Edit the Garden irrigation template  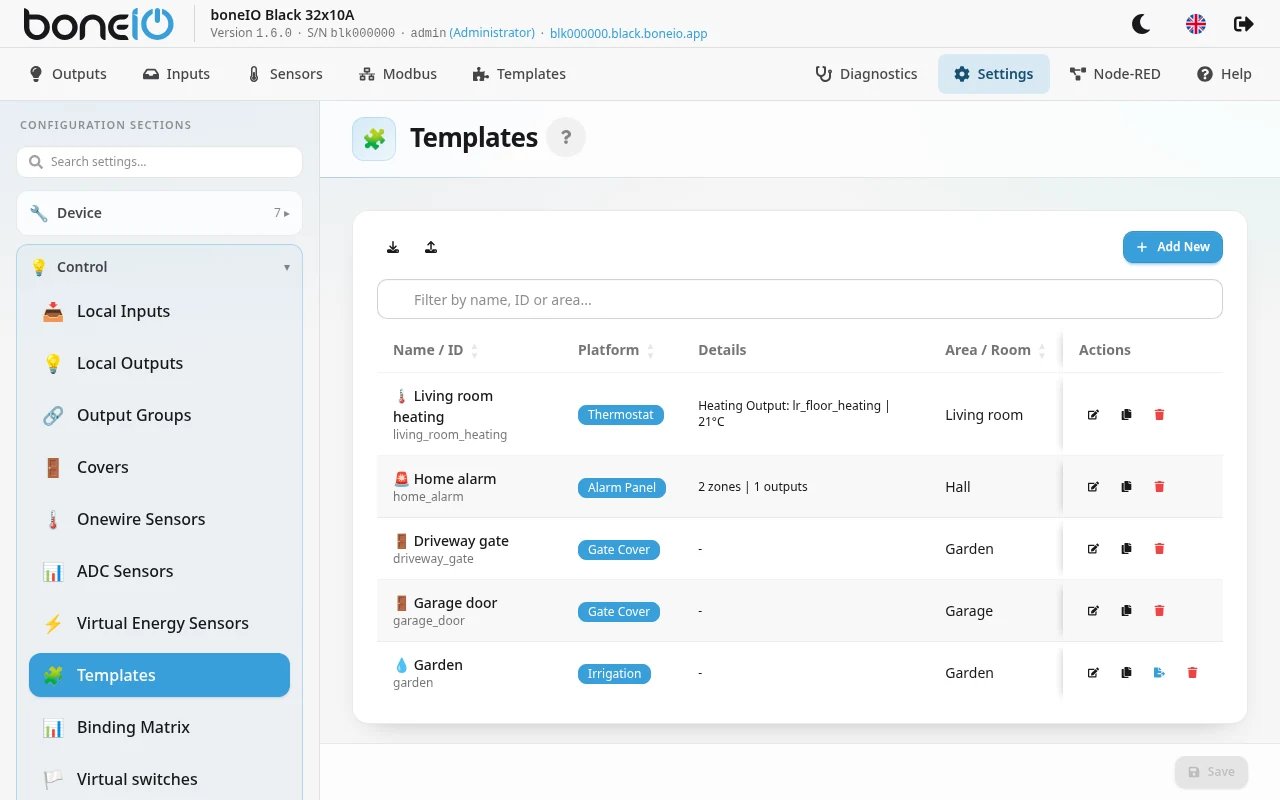pyautogui.click(x=1093, y=673)
